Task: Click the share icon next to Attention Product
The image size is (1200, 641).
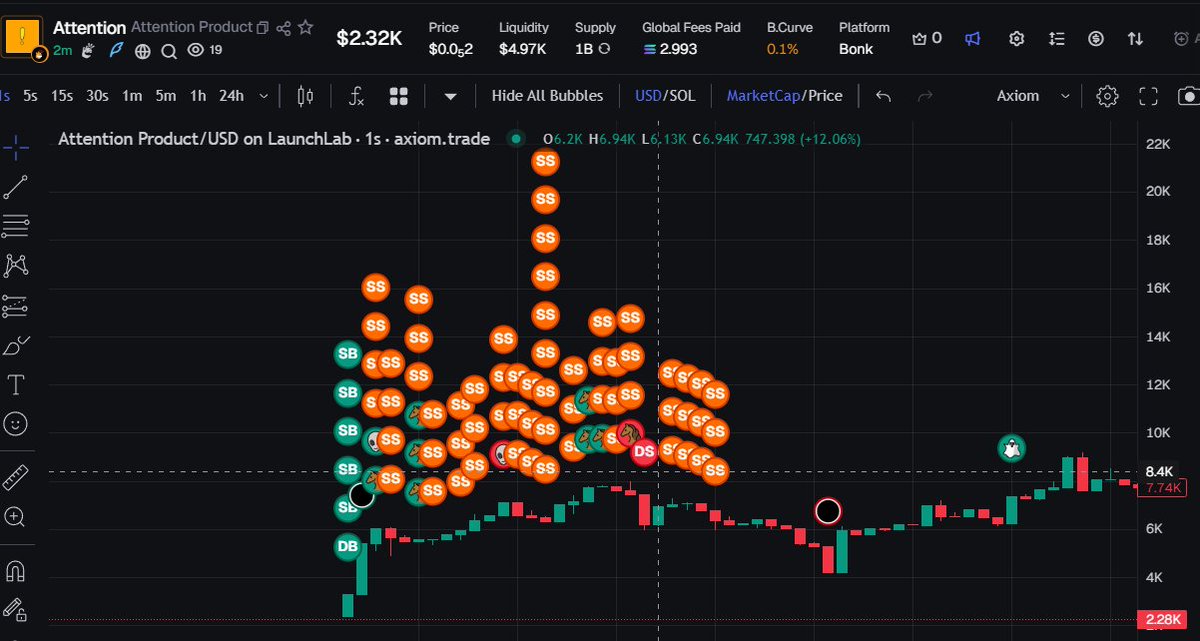Action: click(284, 28)
